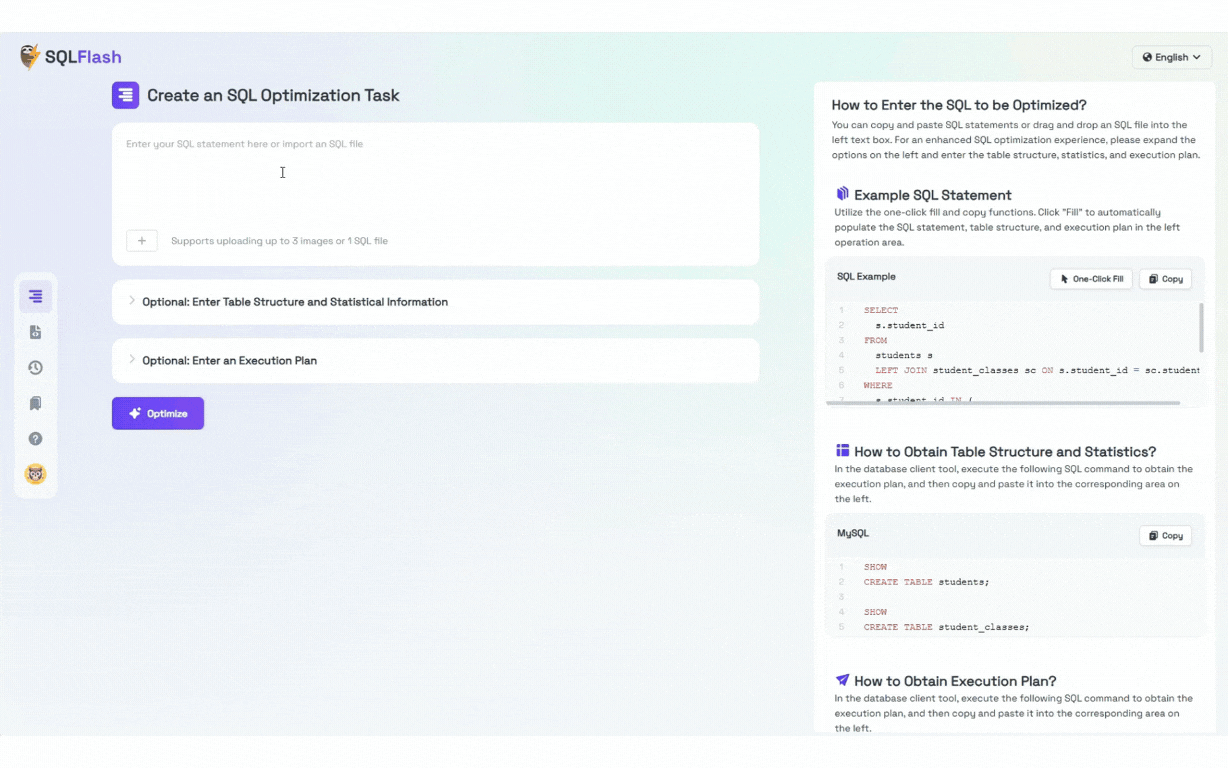Click the SQL Example vertical scrollbar

click(x=1200, y=328)
